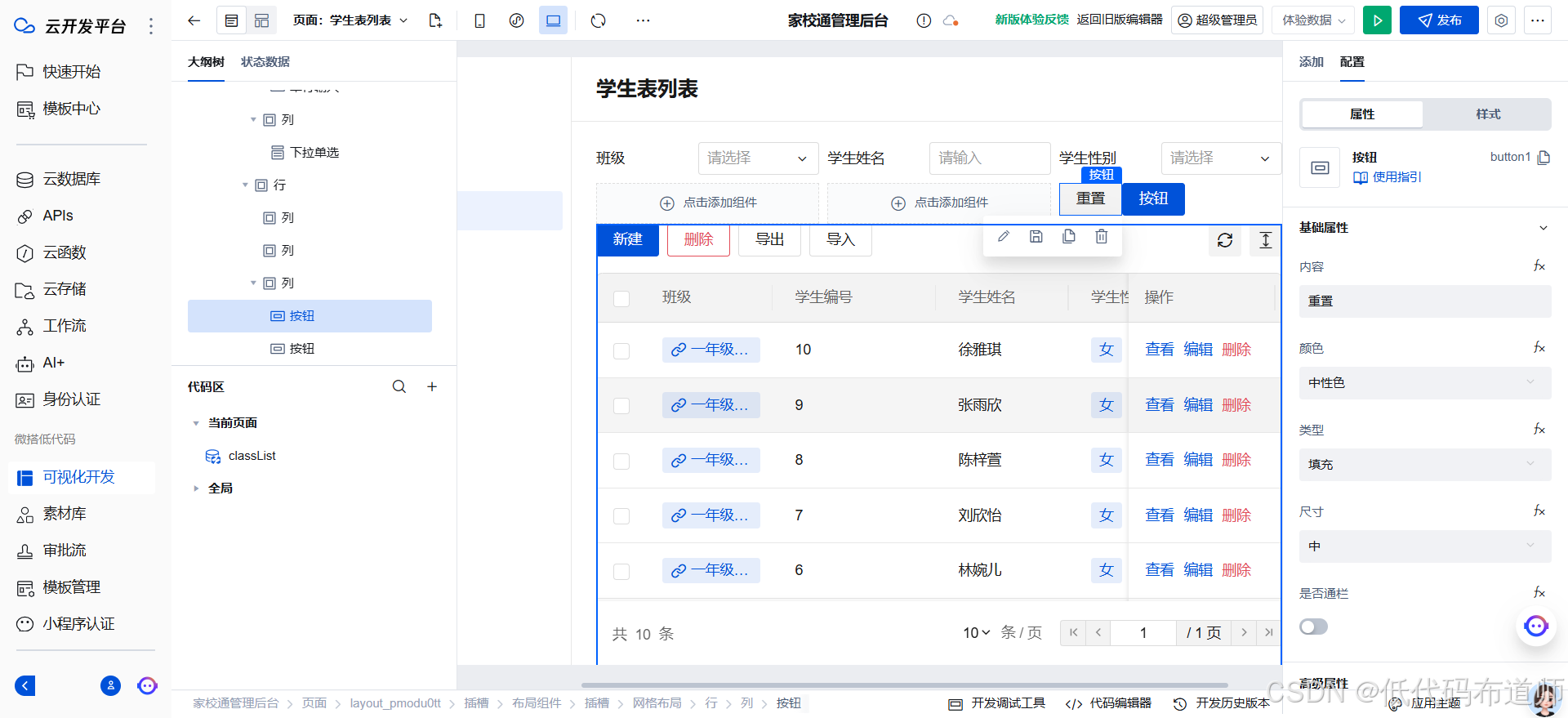Run preview with green play button
This screenshot has height=718, width=1568.
point(1378,20)
